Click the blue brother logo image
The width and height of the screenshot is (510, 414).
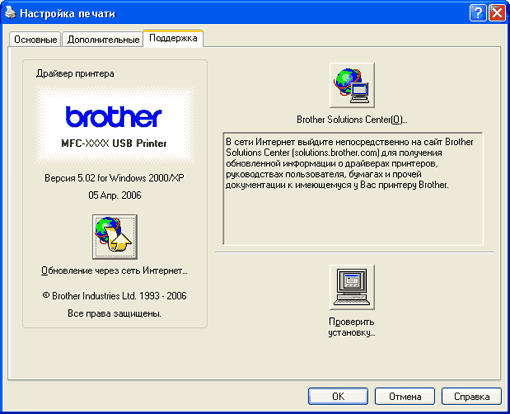pyautogui.click(x=114, y=117)
